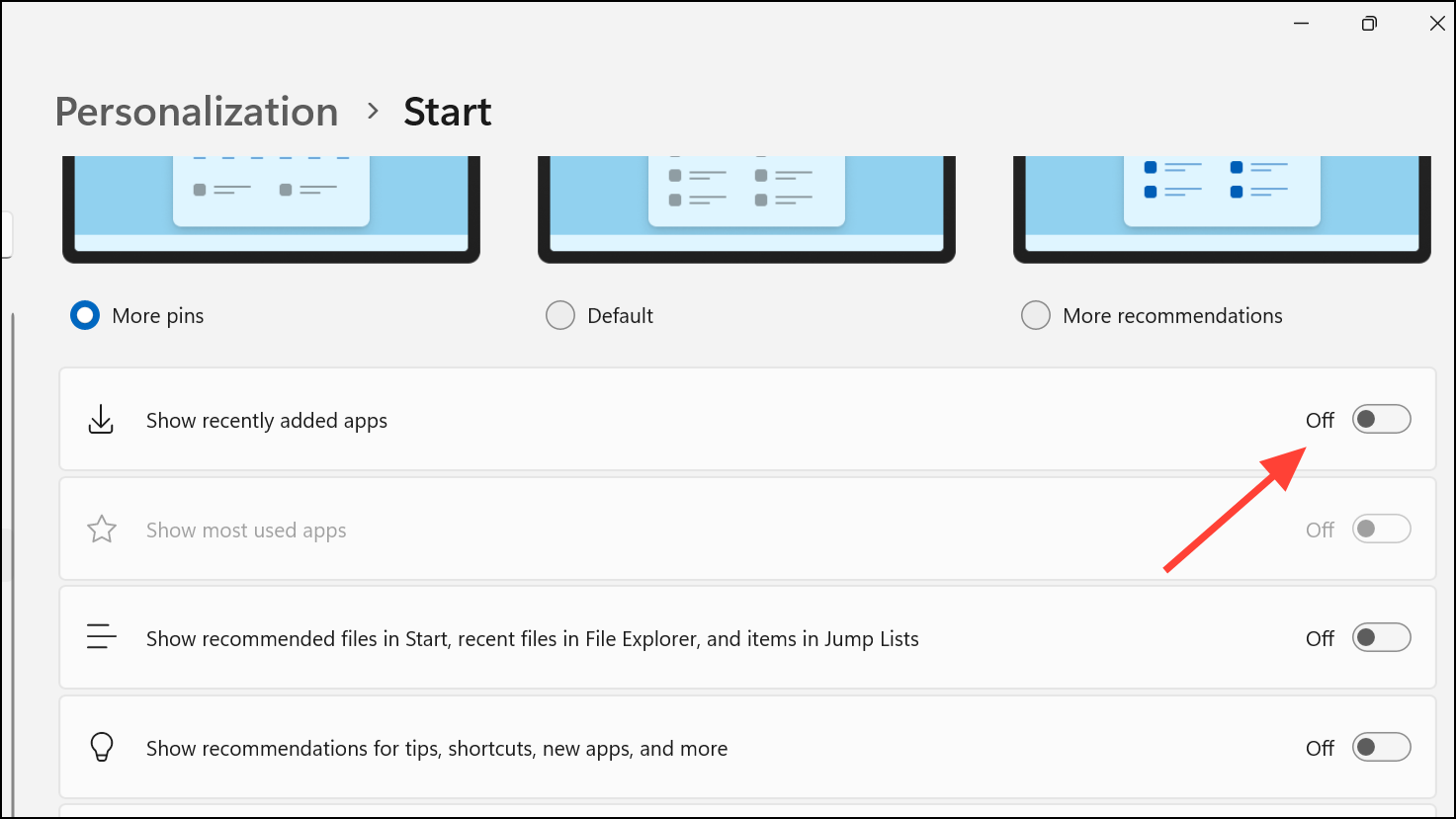This screenshot has height=819, width=1456.
Task: Toggle Show recently added apps switch
Action: pos(1381,420)
